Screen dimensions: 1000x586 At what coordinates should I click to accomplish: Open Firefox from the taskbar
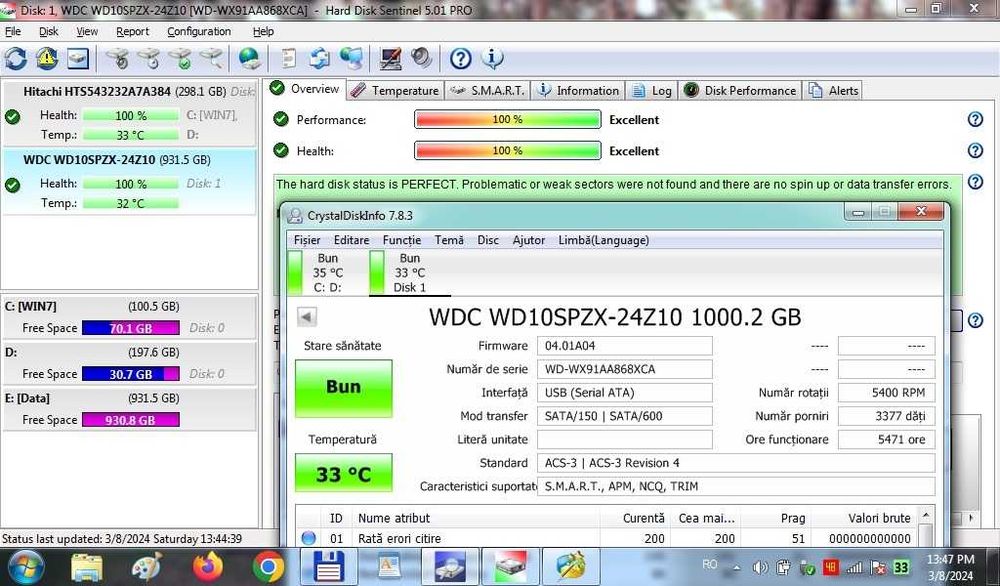[209, 566]
